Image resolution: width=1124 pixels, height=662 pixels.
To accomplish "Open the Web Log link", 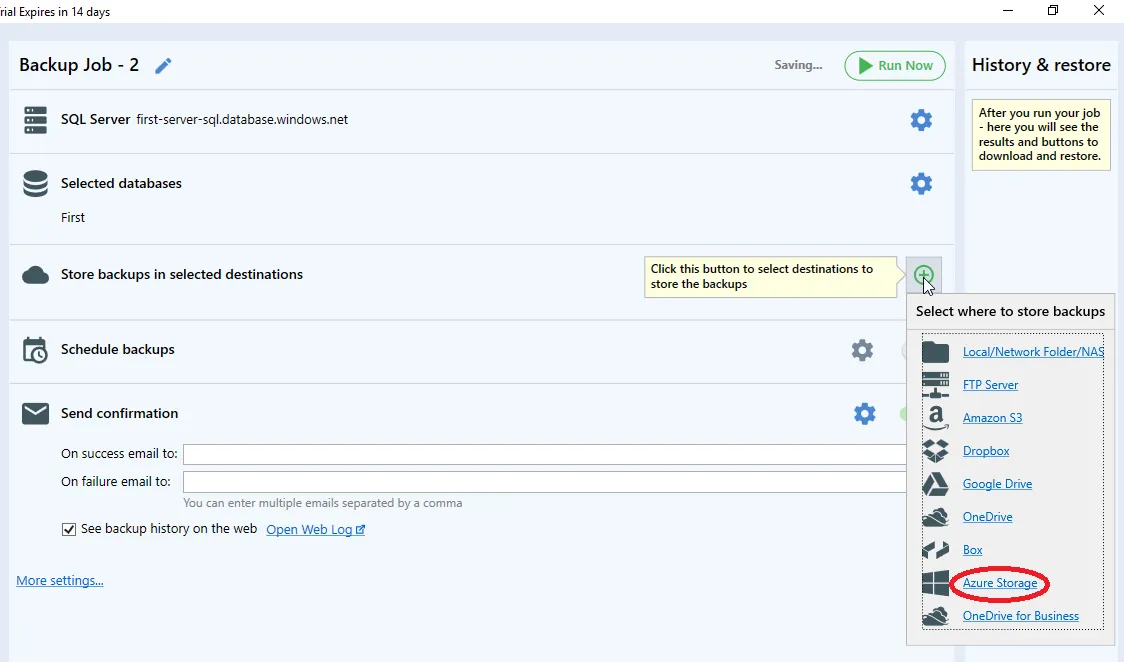I will coord(315,529).
